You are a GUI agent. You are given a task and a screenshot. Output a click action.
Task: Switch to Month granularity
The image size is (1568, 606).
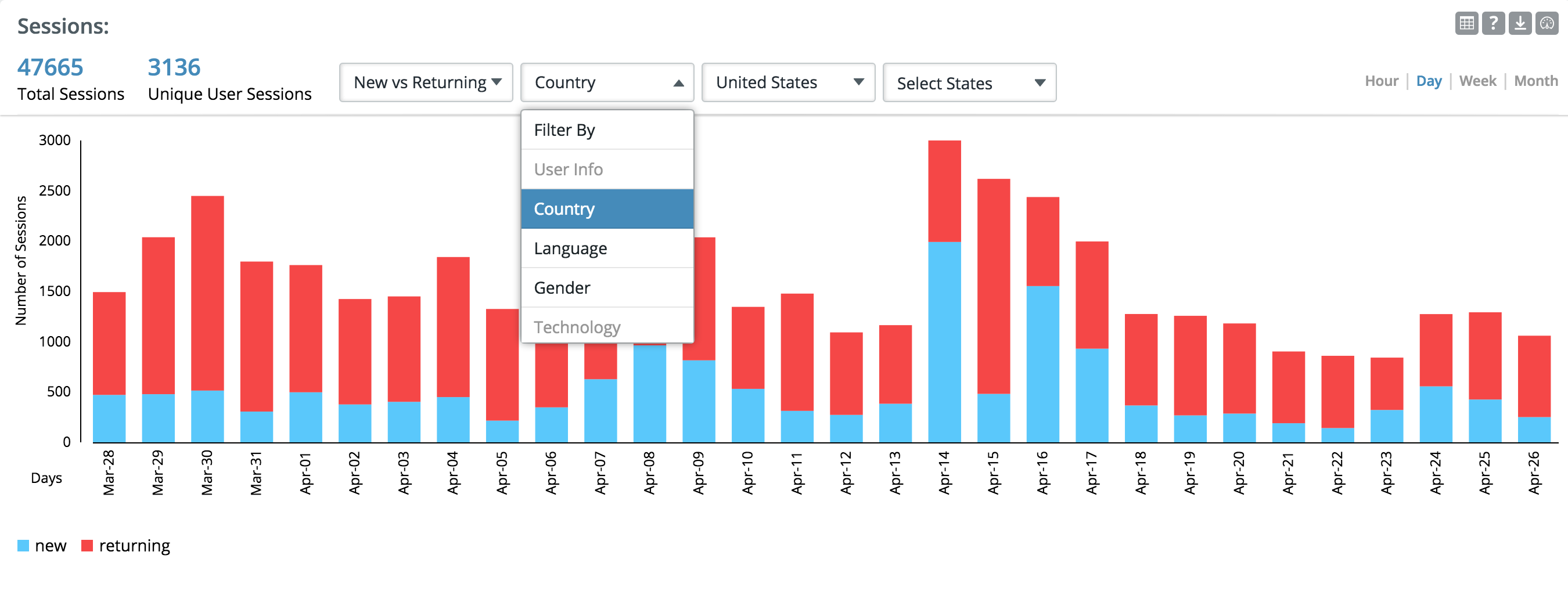(1535, 81)
